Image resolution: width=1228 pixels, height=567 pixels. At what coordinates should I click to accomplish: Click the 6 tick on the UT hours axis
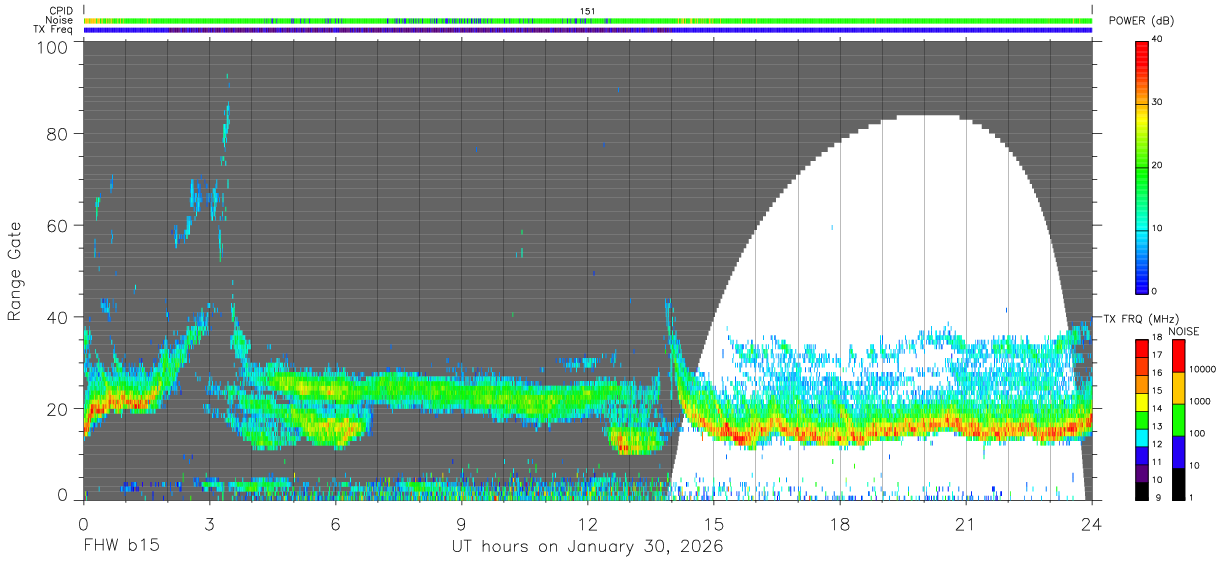click(x=336, y=524)
